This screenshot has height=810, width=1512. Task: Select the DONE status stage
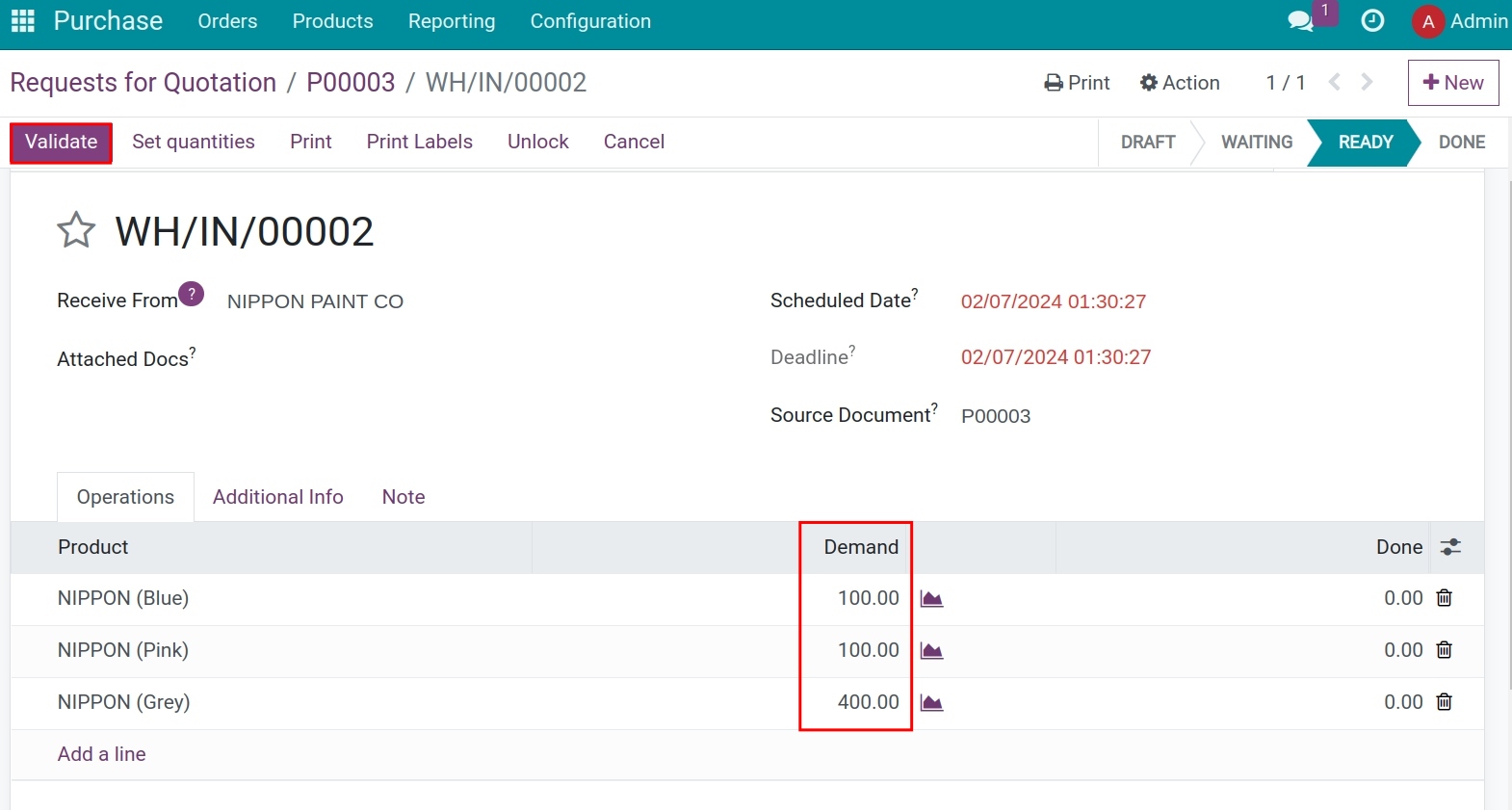(x=1462, y=143)
